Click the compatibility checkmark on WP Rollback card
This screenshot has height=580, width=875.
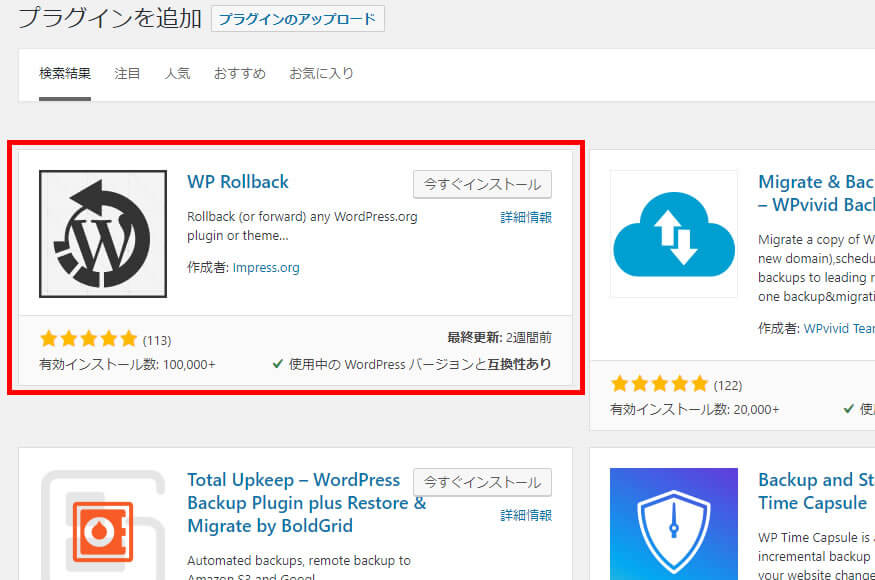(x=279, y=364)
